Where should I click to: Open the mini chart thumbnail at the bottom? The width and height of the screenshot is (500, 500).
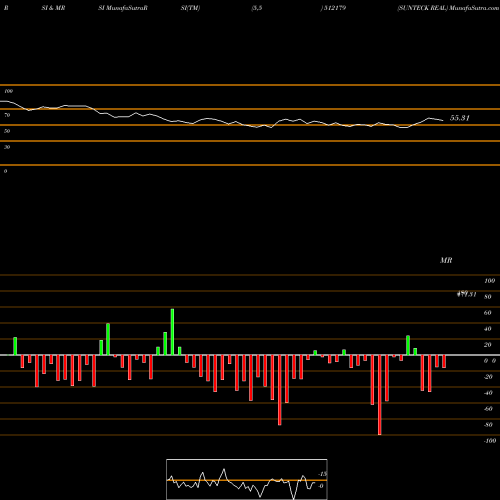[x=247, y=479]
